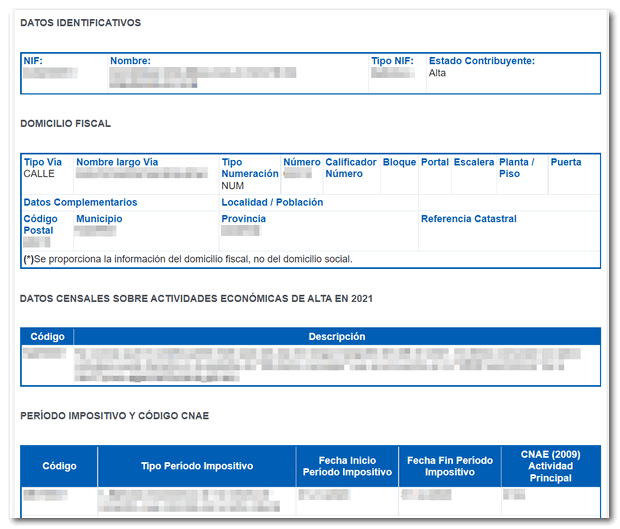
Task: Click the Tipo Vía 'CALLE' value
Action: pyautogui.click(x=38, y=174)
